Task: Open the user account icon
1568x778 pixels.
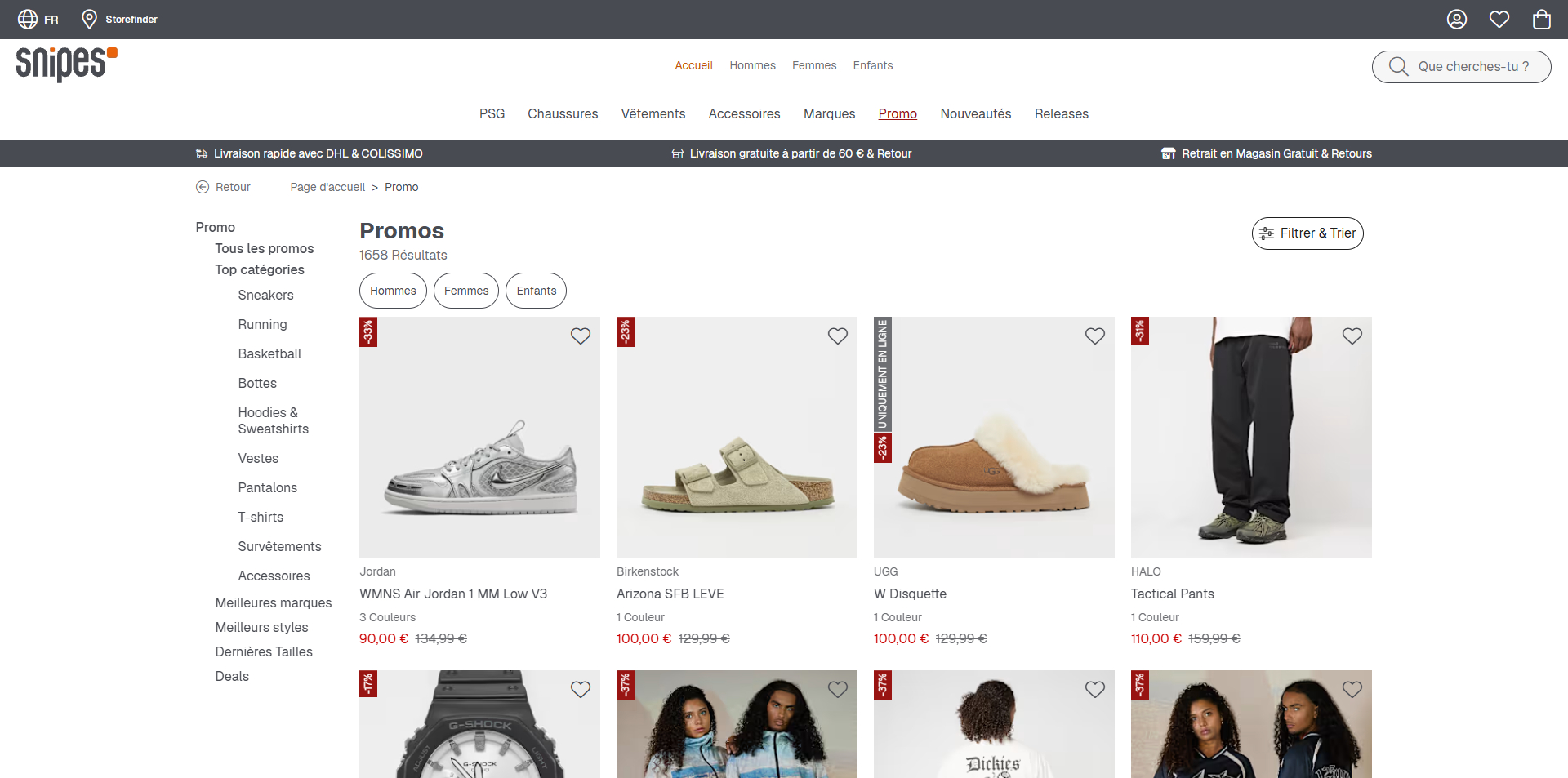Action: [x=1457, y=19]
